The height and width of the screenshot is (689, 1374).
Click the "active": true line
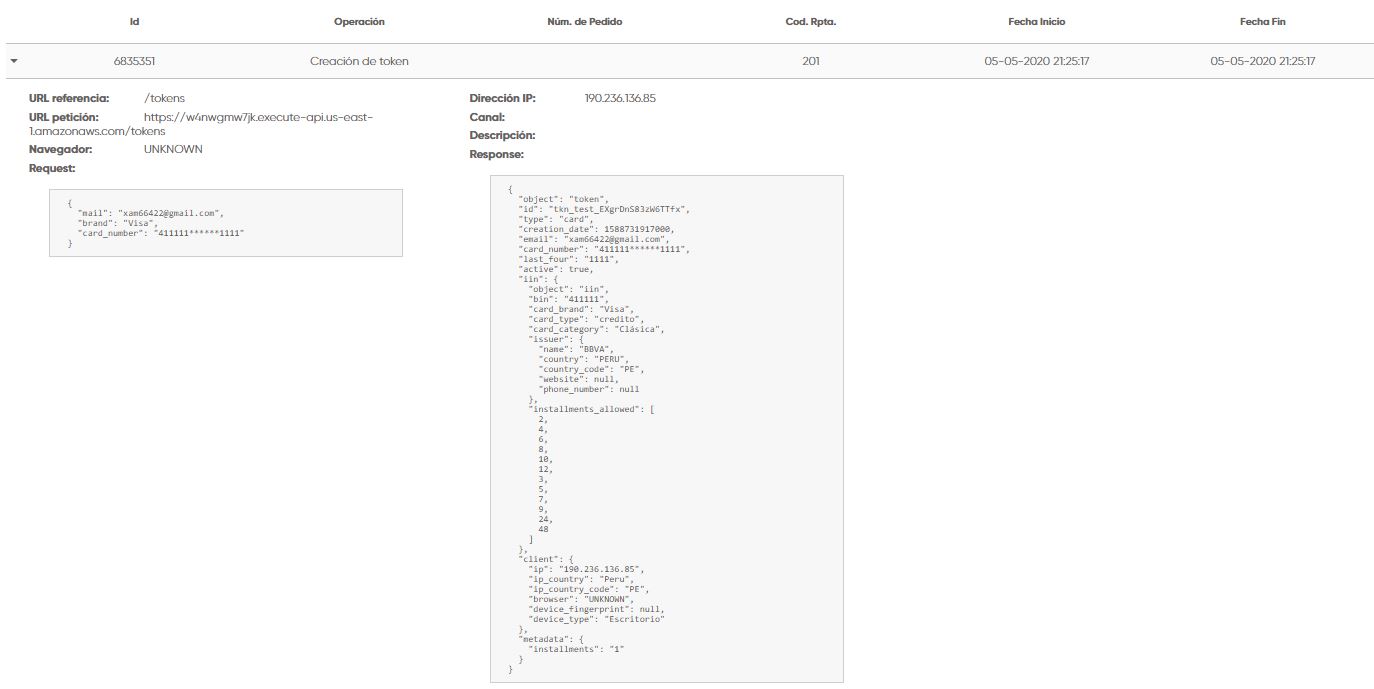(x=556, y=269)
